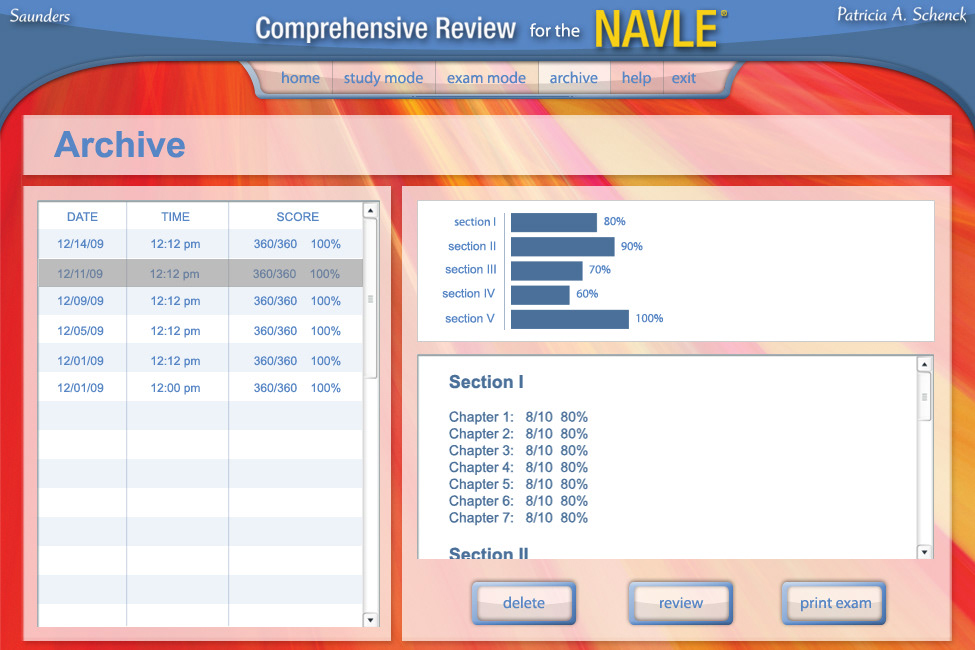Click the Chapter 7 score line
The width and height of the screenshot is (975, 650).
click(518, 518)
